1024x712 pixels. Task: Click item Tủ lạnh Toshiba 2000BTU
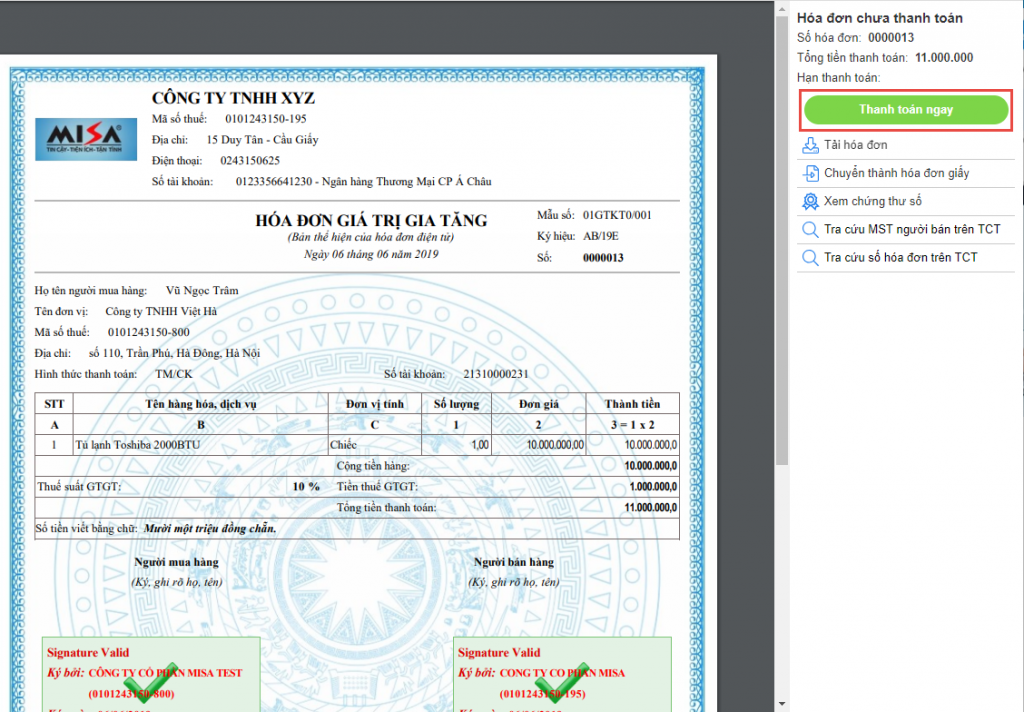[x=138, y=445]
